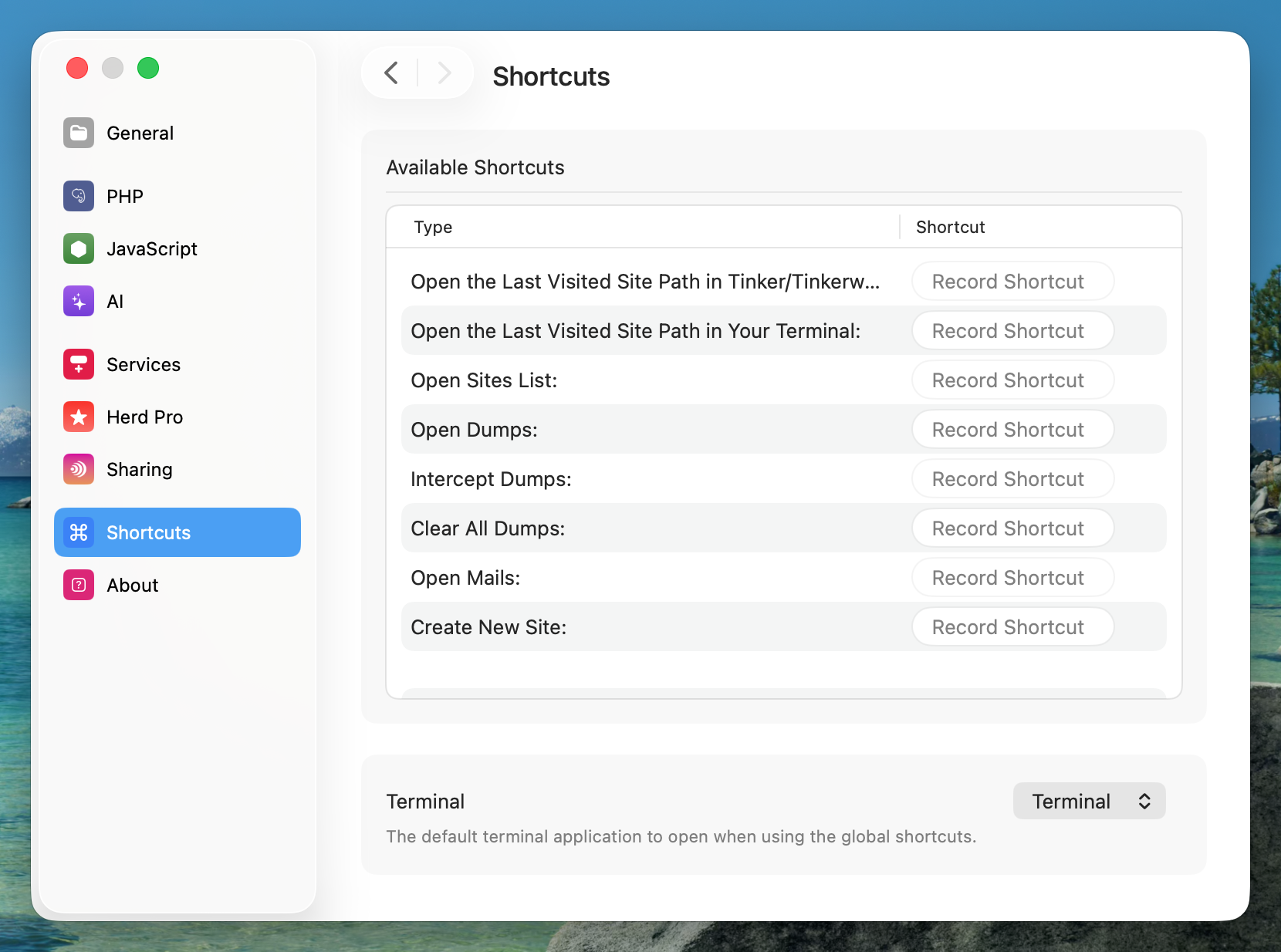Click the AI sparkle icon

click(79, 301)
